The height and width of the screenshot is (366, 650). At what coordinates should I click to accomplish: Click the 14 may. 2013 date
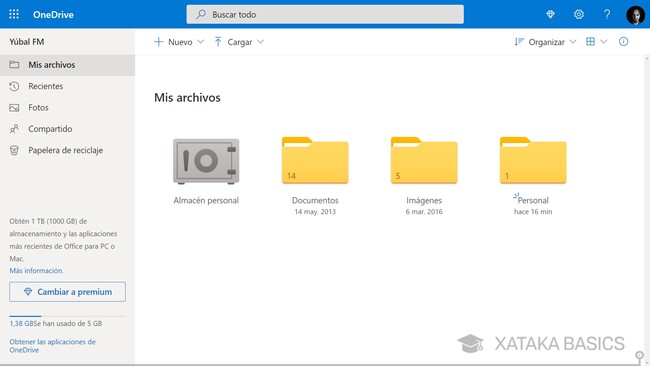(315, 212)
